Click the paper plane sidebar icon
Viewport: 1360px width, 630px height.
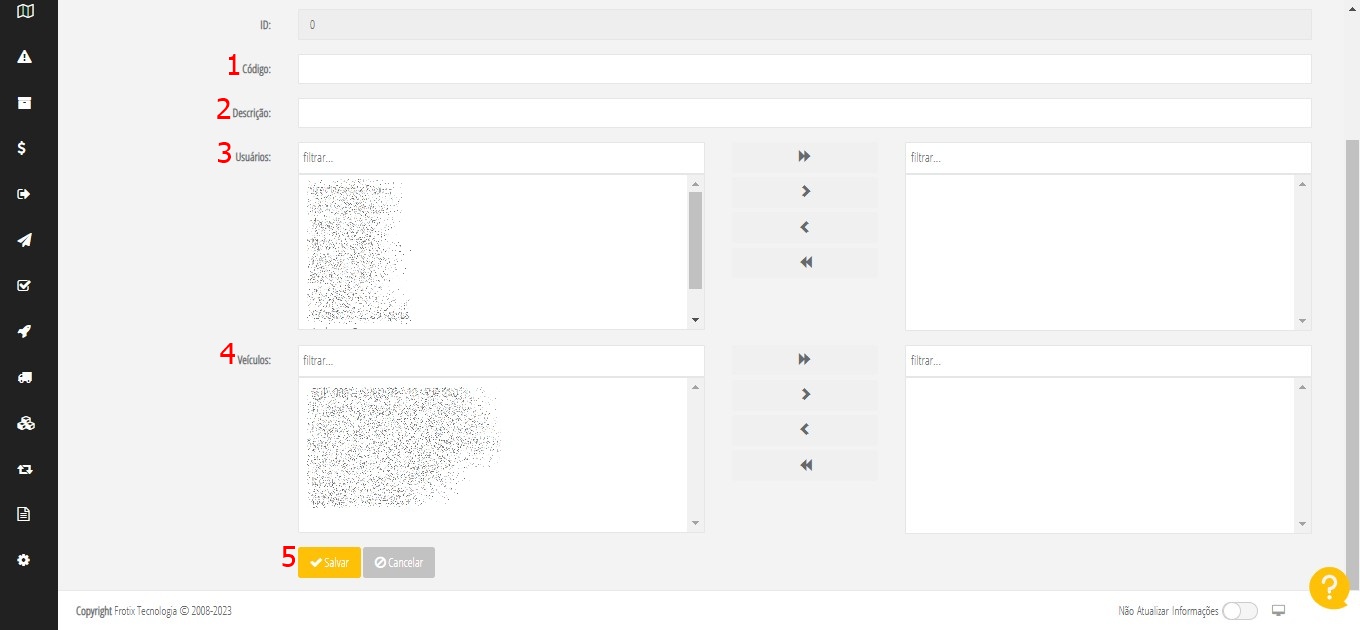tap(25, 240)
